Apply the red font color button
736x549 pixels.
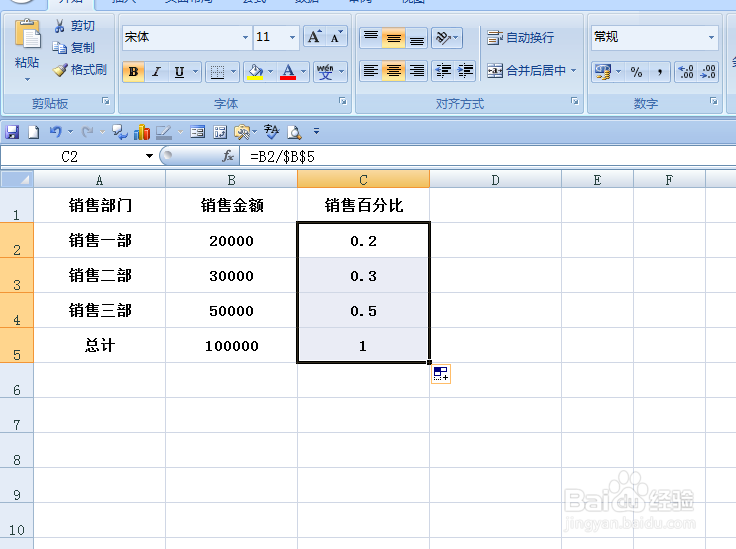click(288, 72)
